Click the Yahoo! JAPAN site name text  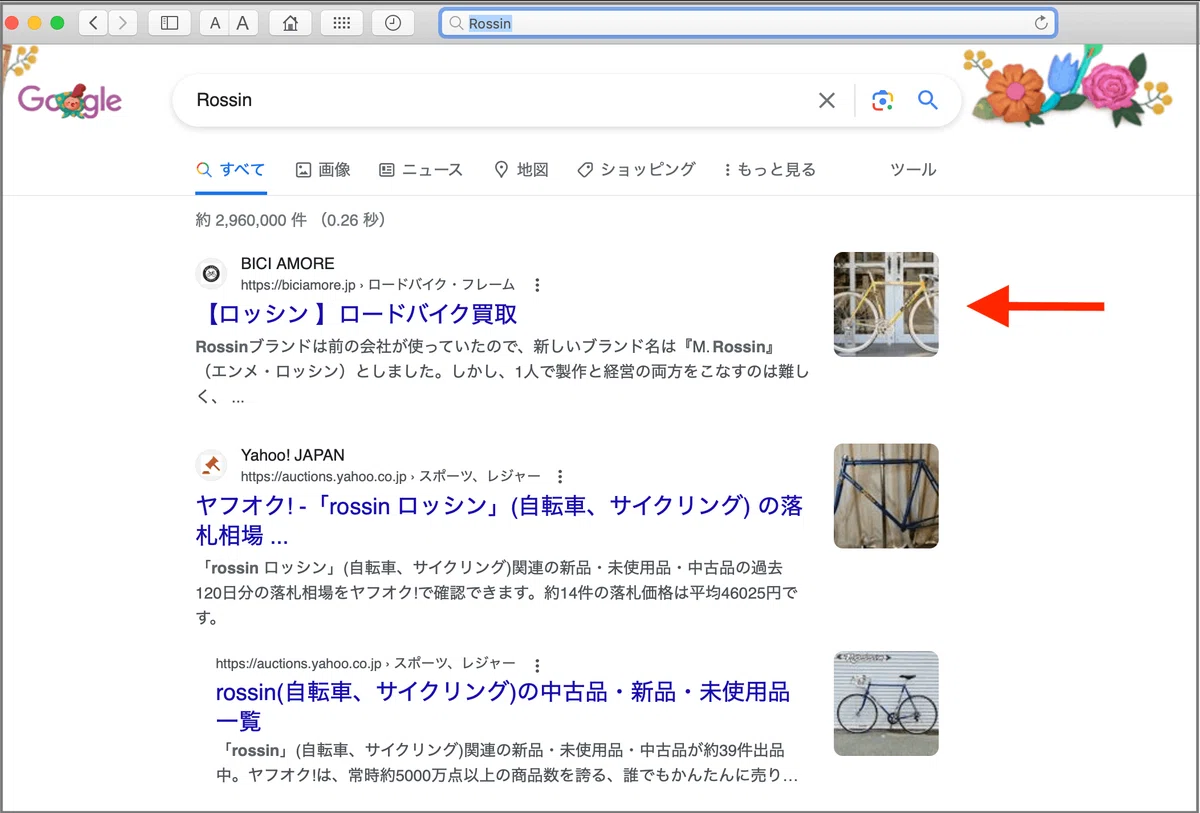tap(293, 456)
